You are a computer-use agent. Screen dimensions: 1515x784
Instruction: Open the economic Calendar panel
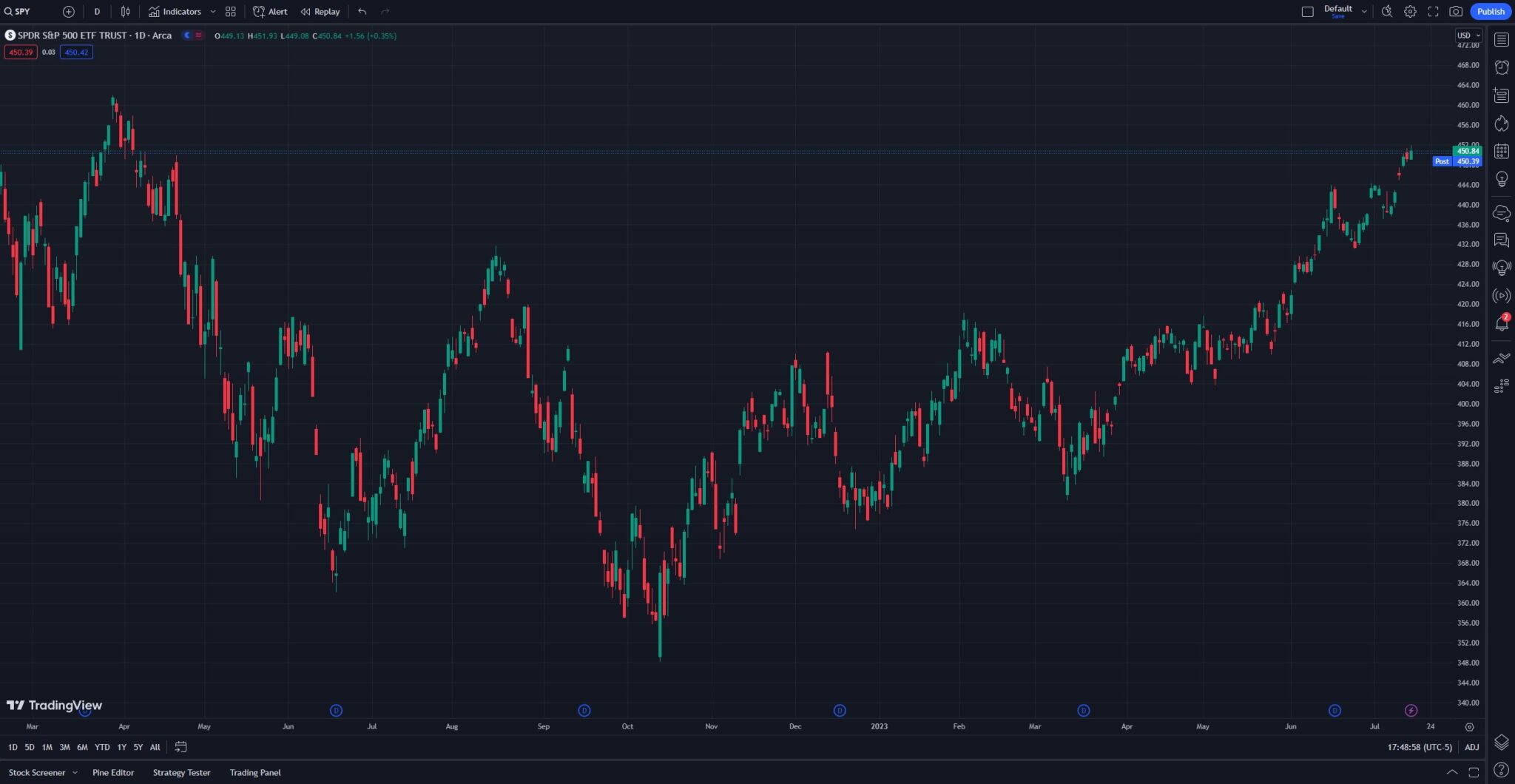click(1502, 151)
